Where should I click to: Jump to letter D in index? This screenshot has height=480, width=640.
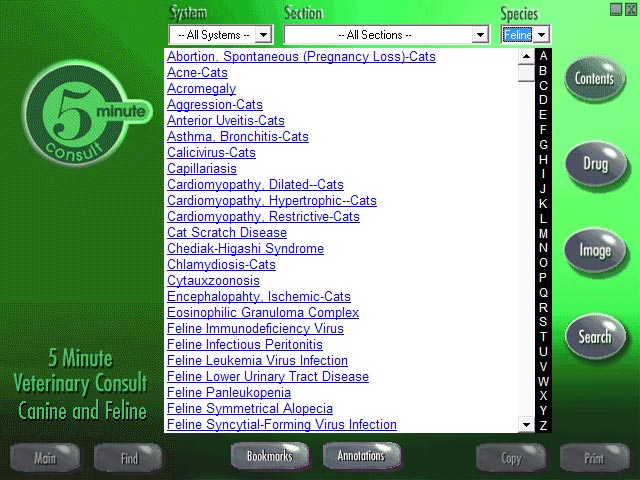(x=543, y=100)
